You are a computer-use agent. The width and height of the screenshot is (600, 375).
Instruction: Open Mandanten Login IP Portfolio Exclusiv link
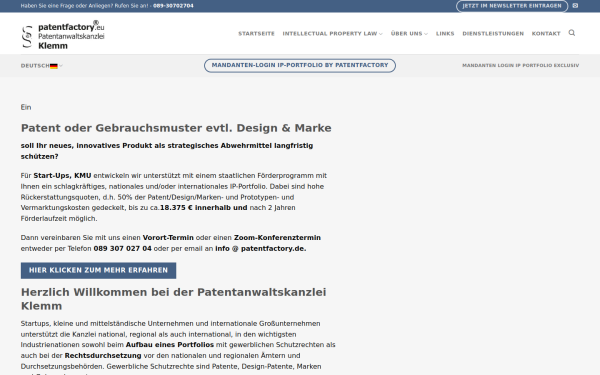(x=520, y=65)
